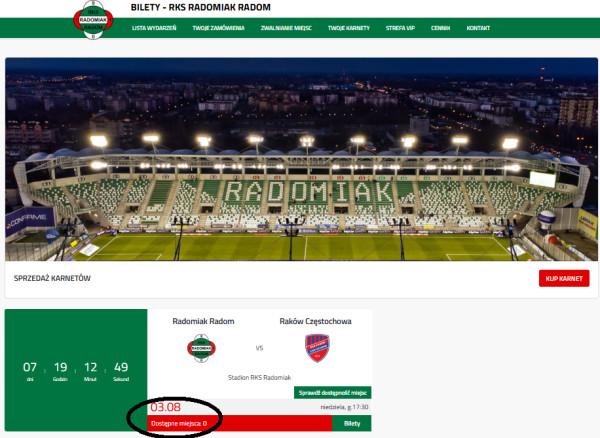Click the Raków Częstochowa team name
The height and width of the screenshot is (438, 600).
coord(315,321)
